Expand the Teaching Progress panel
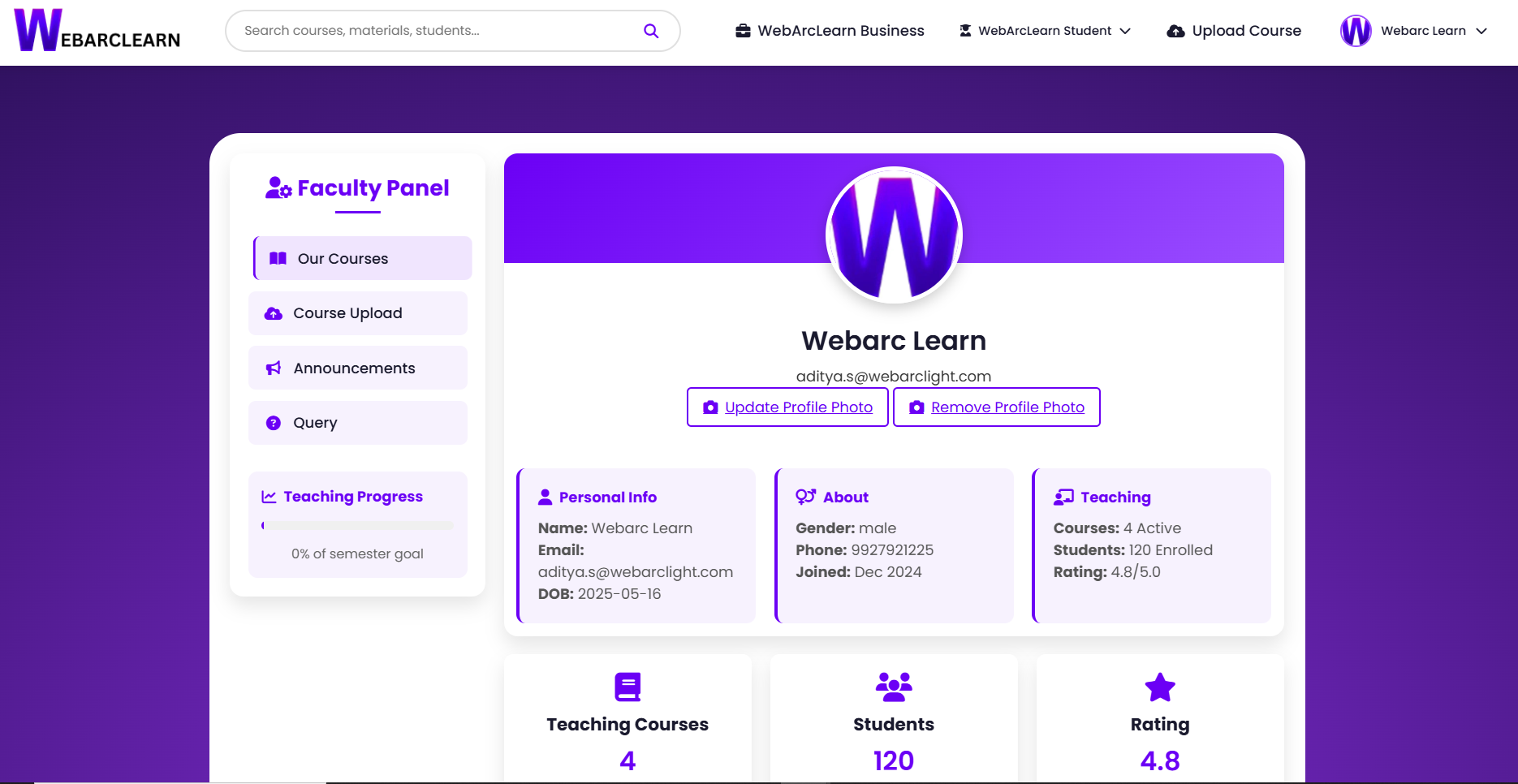1518x784 pixels. [357, 496]
